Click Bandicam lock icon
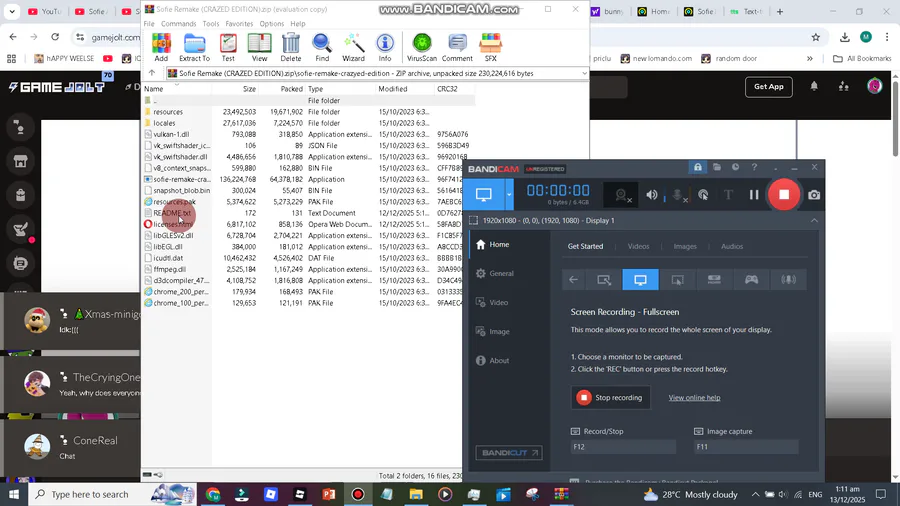The height and width of the screenshot is (506, 900). [x=698, y=167]
